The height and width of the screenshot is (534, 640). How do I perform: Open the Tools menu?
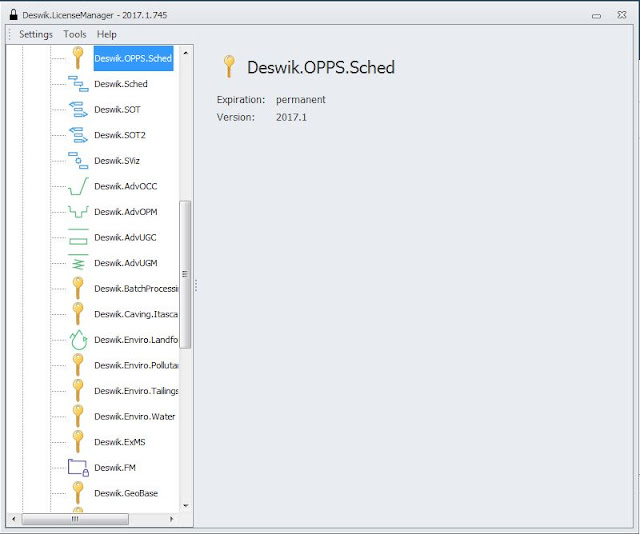(75, 34)
